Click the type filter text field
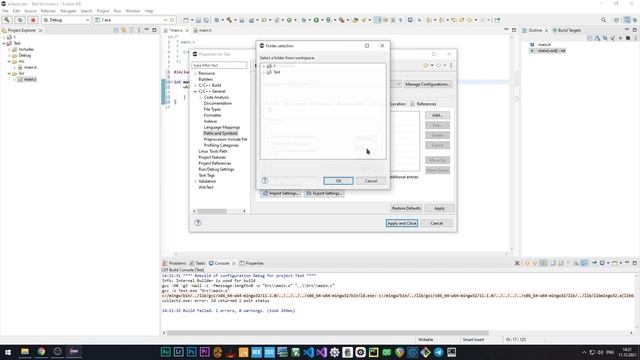The image size is (640, 360). tap(219, 65)
